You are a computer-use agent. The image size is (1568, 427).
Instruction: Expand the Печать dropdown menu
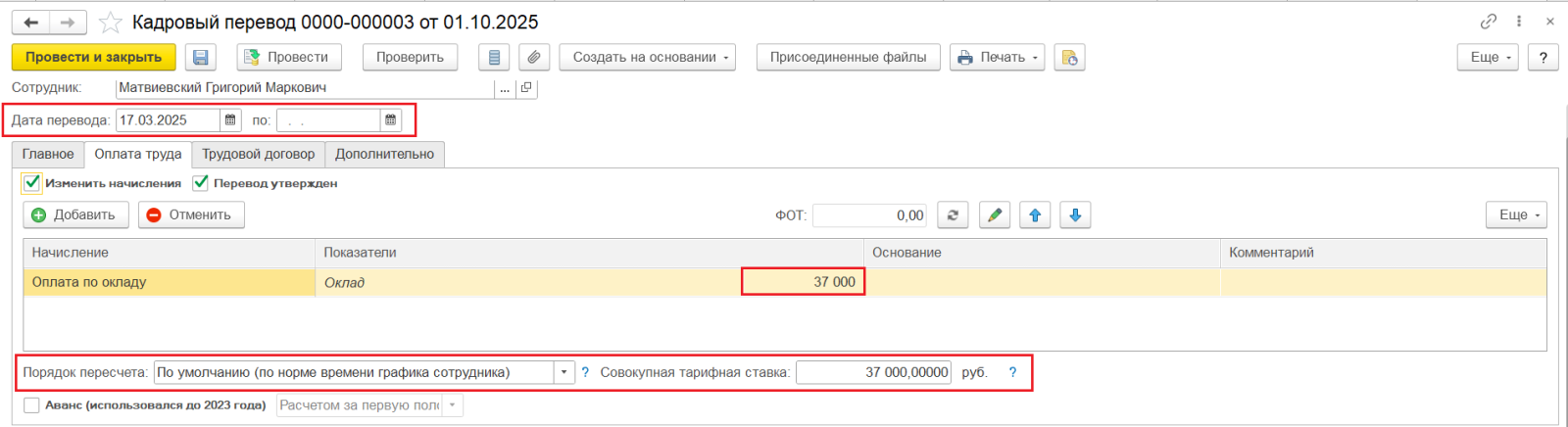pyautogui.click(x=997, y=58)
